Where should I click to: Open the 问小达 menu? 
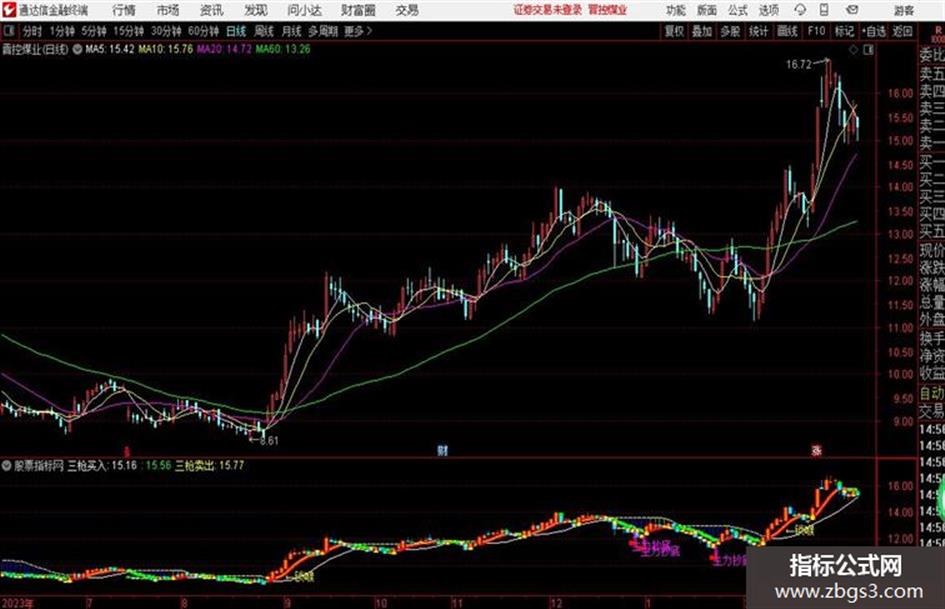pos(304,10)
